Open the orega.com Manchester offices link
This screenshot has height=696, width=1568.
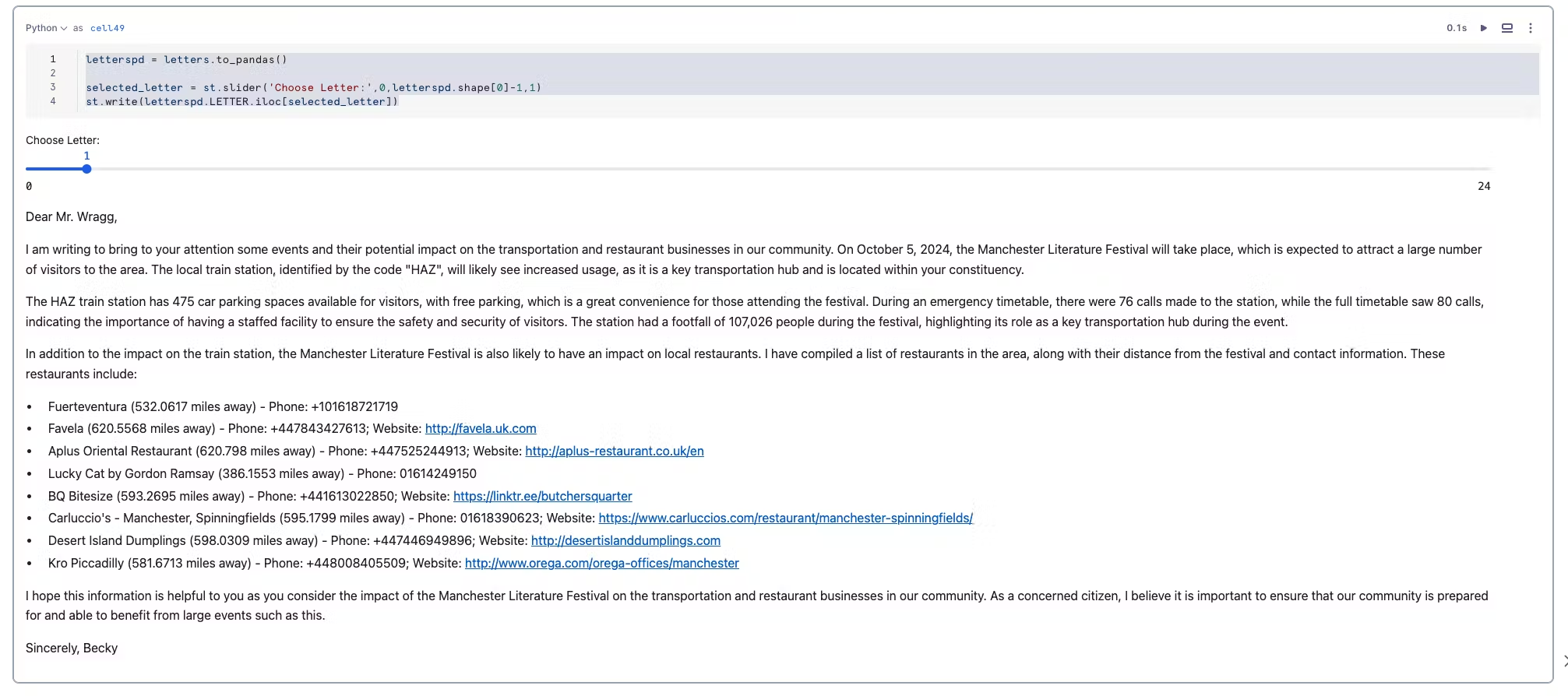(x=601, y=564)
